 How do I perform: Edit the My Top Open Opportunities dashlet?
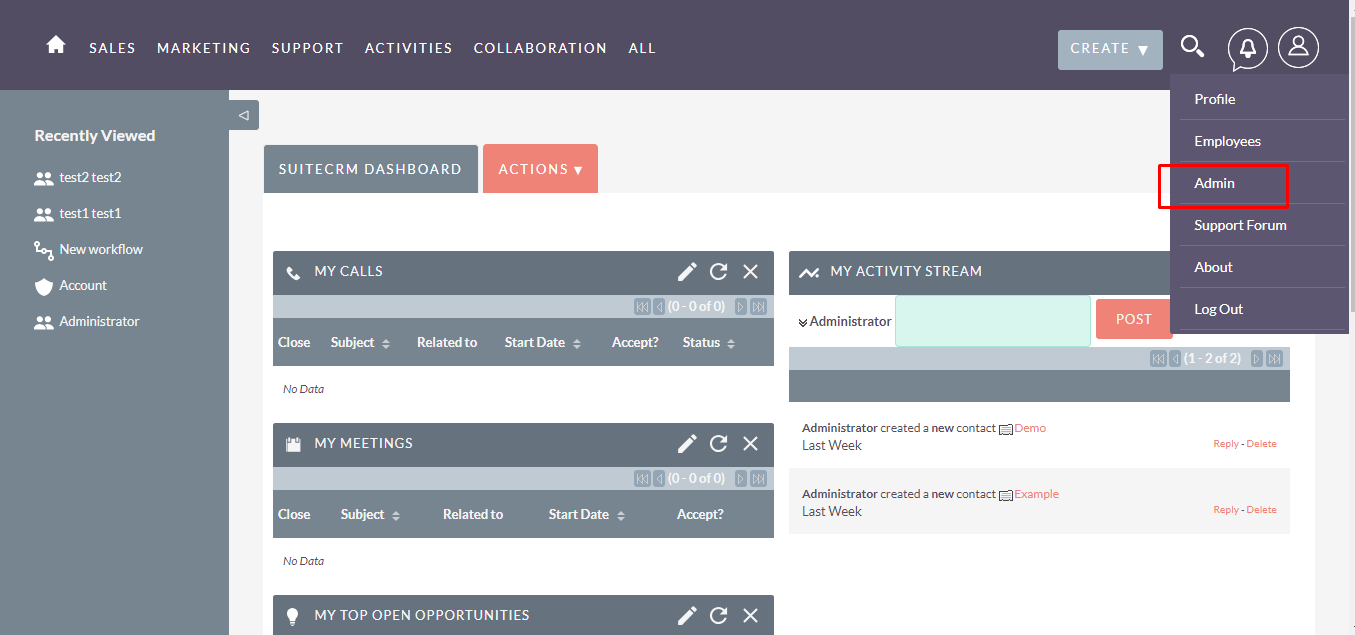[x=687, y=615]
